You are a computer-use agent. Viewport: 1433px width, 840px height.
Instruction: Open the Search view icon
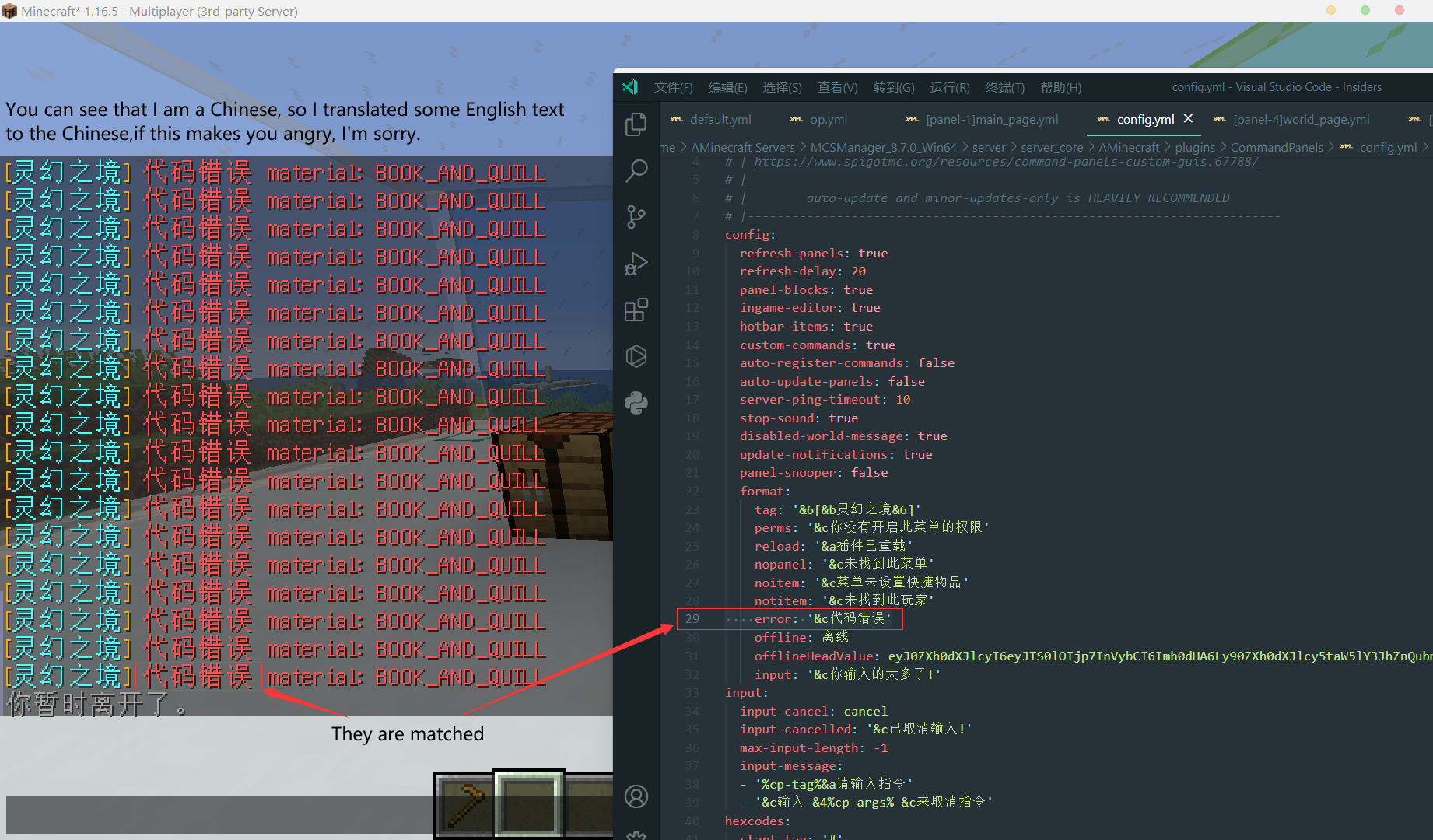[636, 170]
